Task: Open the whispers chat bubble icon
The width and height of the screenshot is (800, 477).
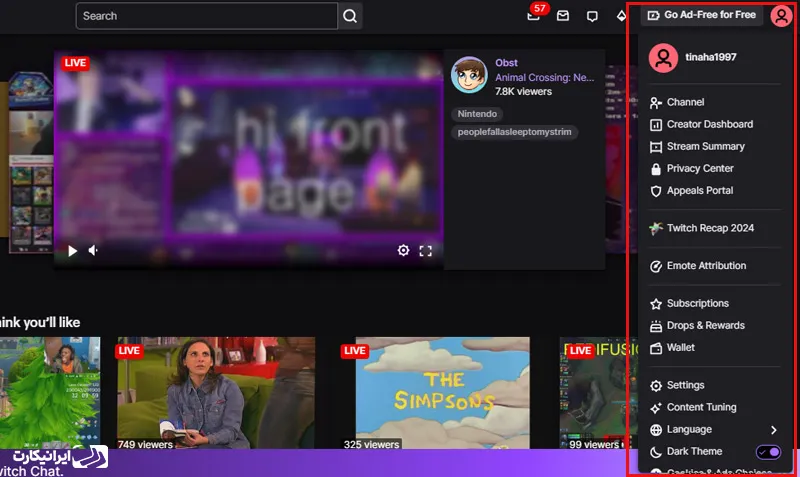Action: click(x=592, y=16)
